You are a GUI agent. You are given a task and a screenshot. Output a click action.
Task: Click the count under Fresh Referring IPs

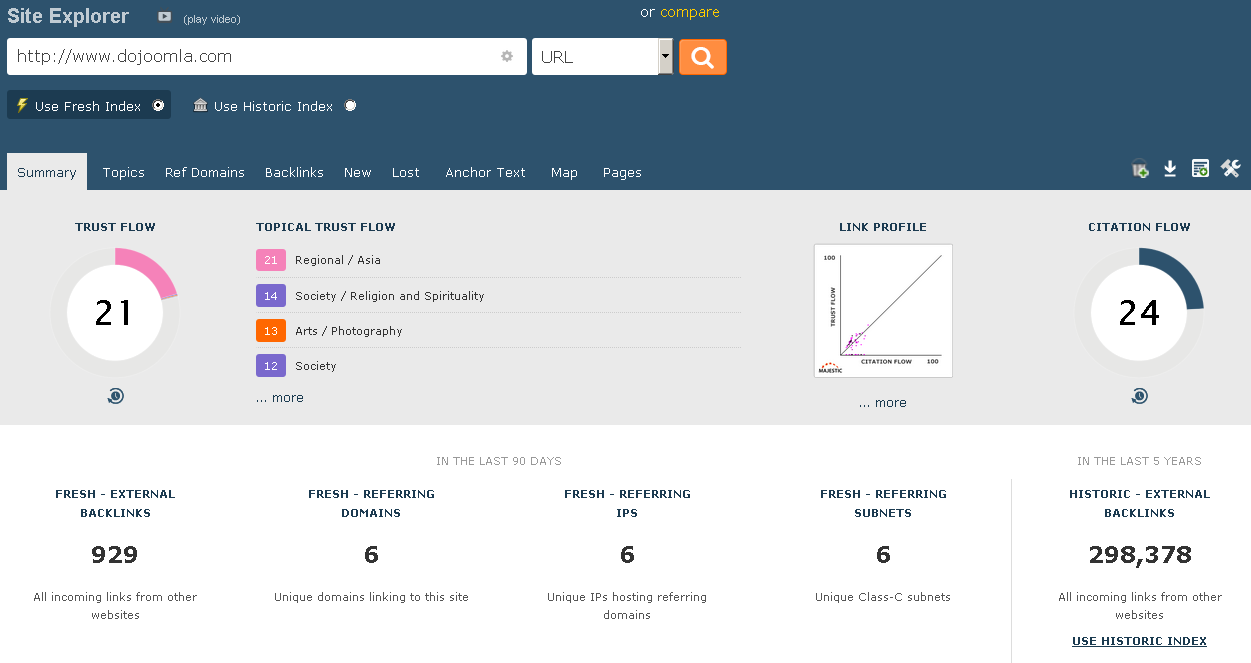coord(627,554)
